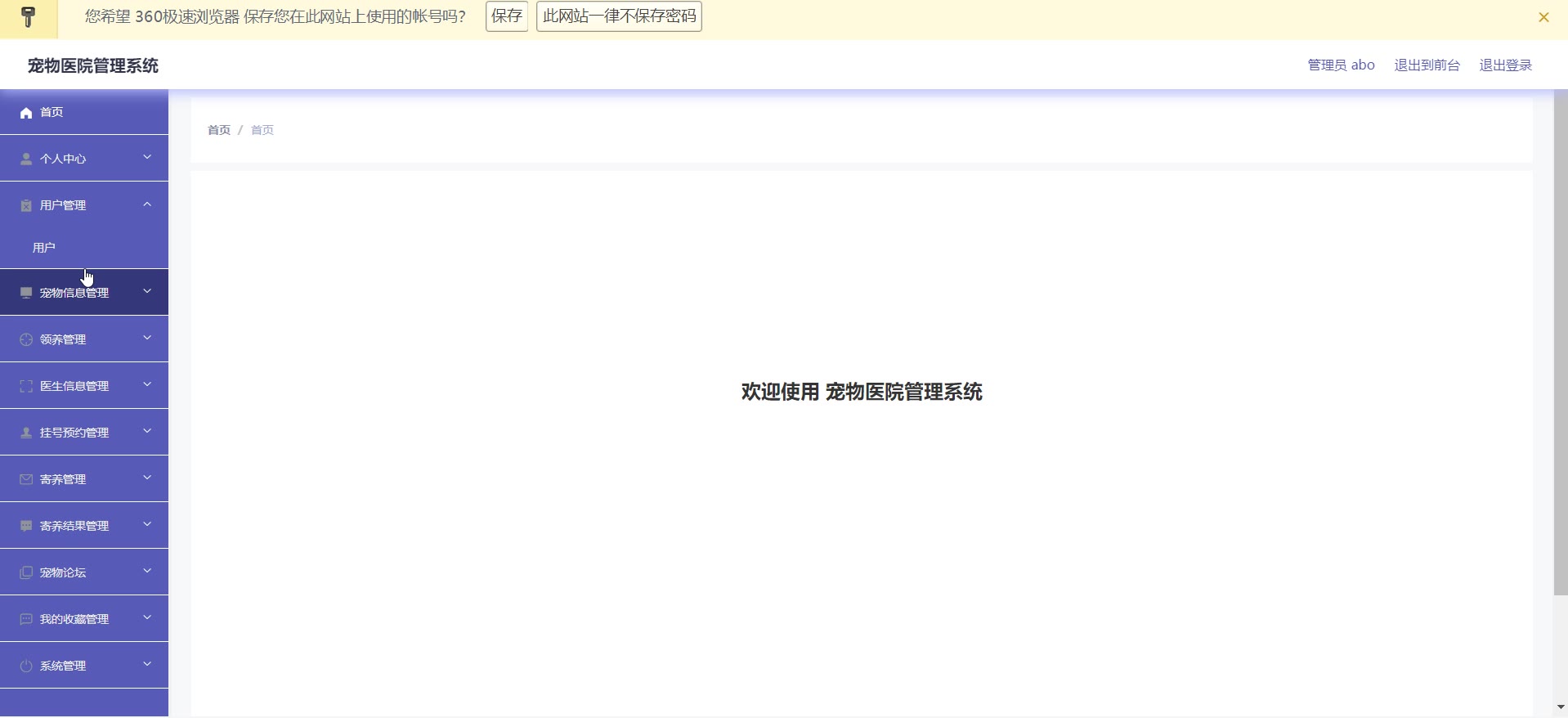1568x718 pixels.
Task: Expand 挂号预约管理 chevron arrow
Action: [x=147, y=431]
